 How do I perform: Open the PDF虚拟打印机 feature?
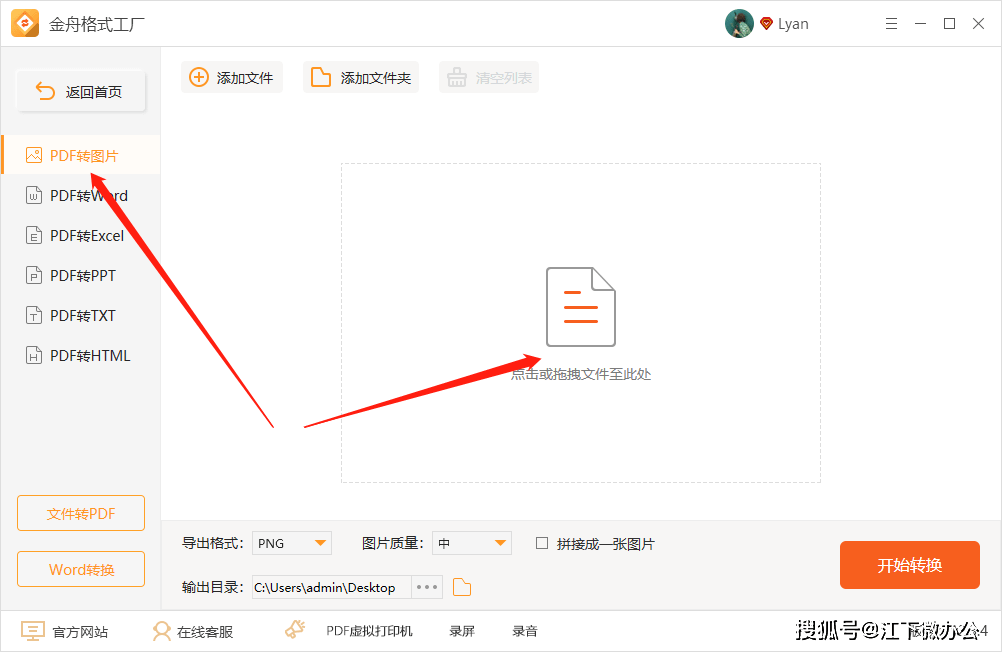click(x=367, y=630)
